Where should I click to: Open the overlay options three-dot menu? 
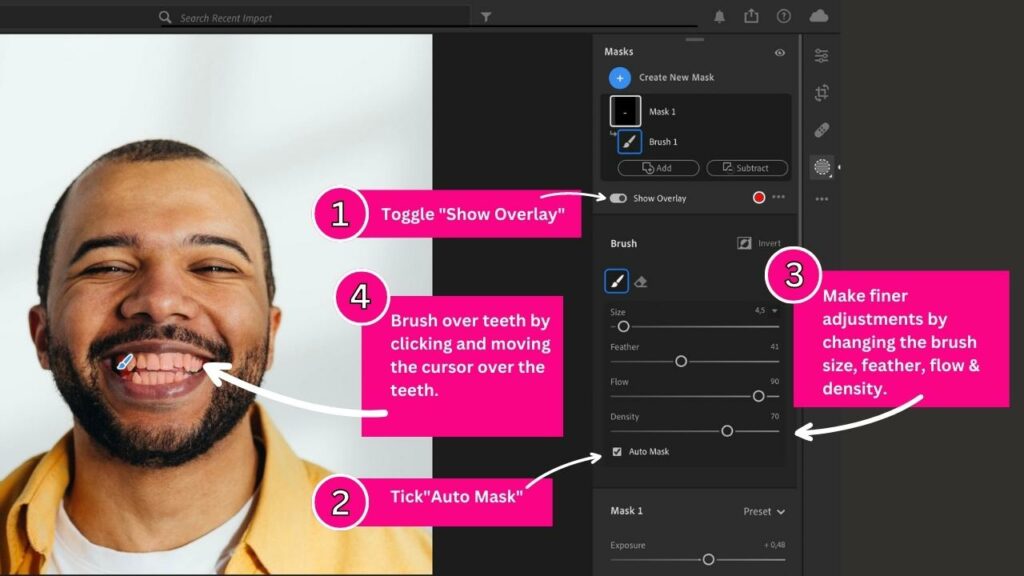pos(778,198)
